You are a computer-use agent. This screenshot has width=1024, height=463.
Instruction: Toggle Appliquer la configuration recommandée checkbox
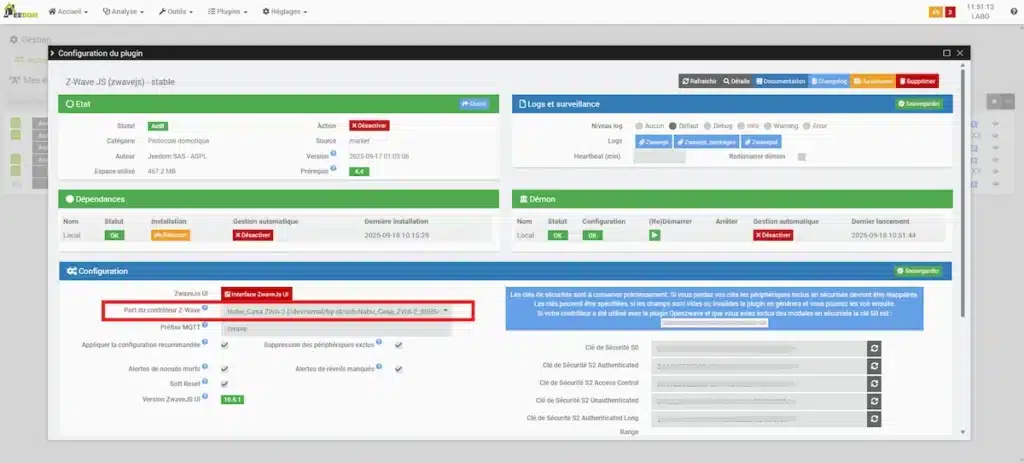click(225, 345)
